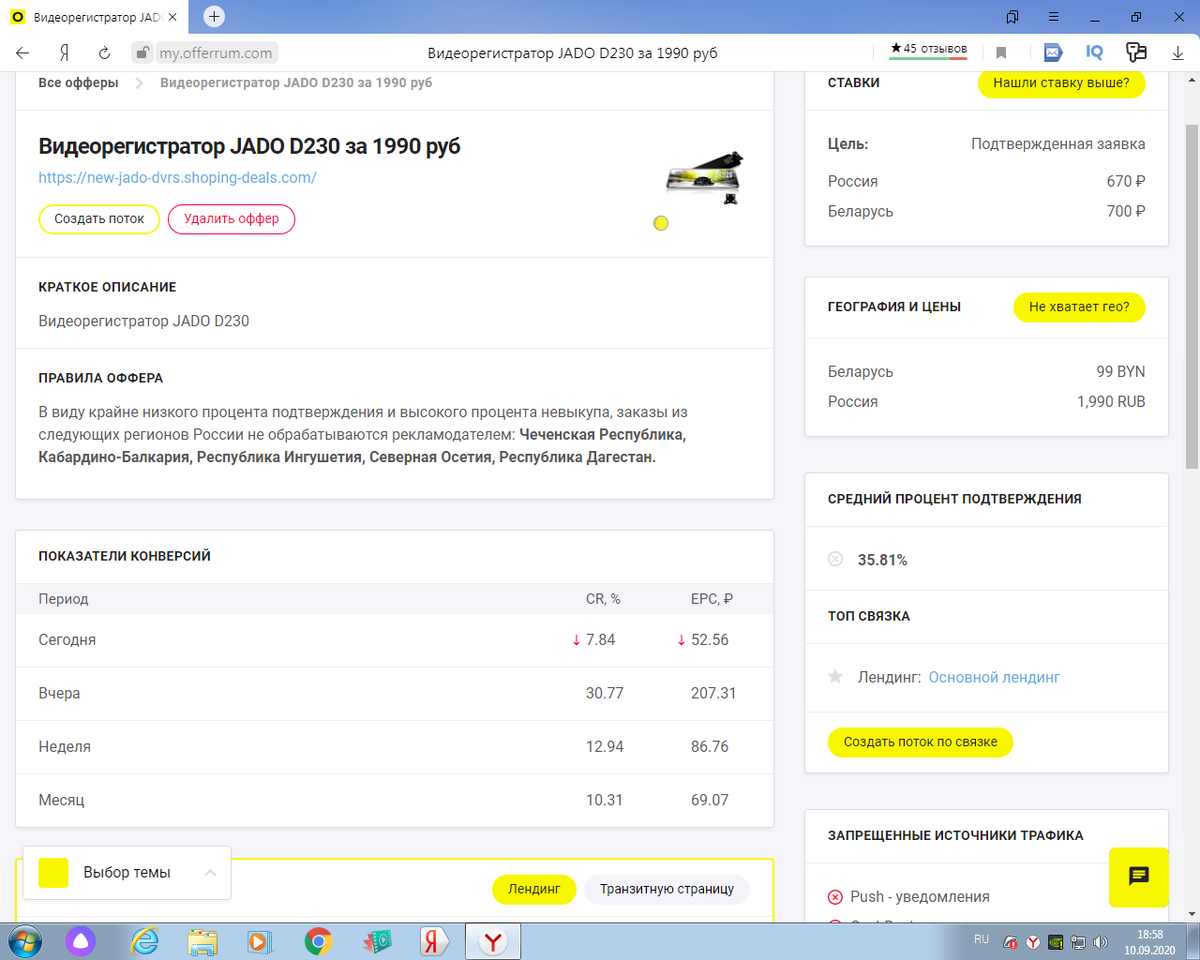The height and width of the screenshot is (960, 1200).
Task: Open the IQ extension icon
Action: tap(1094, 53)
